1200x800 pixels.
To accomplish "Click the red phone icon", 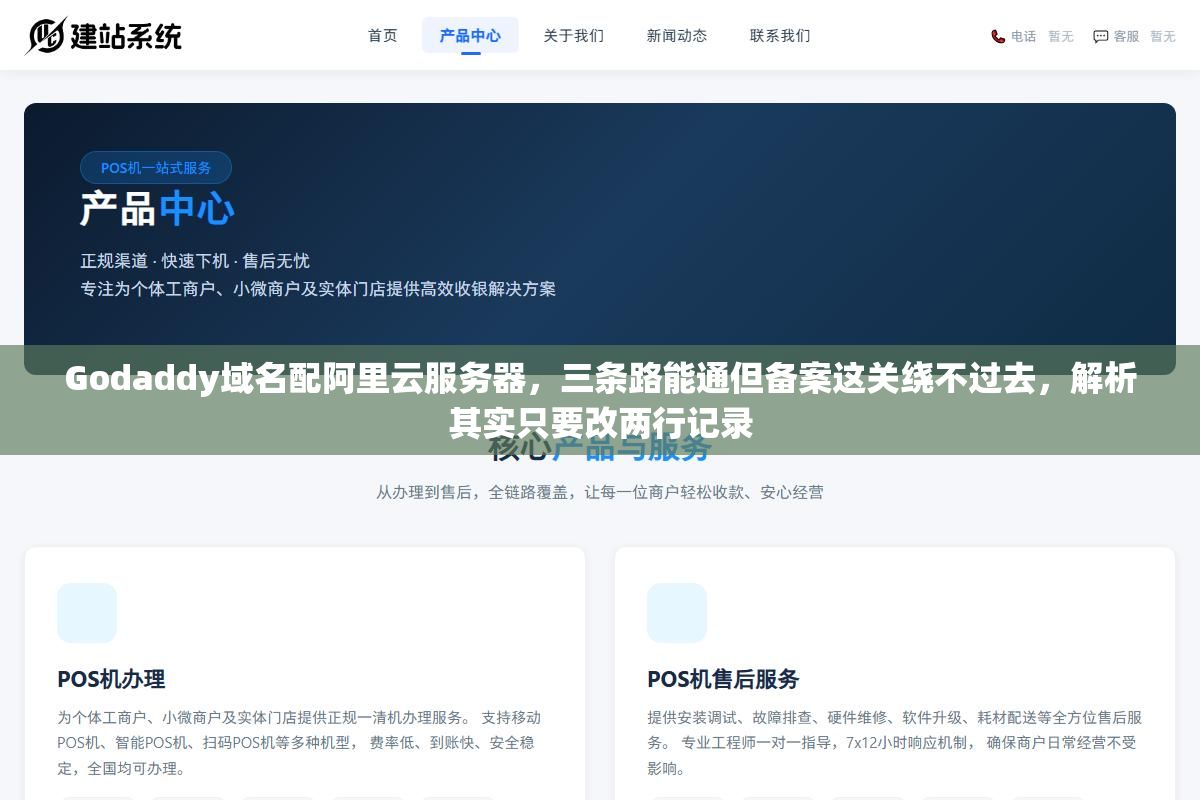I will pos(998,36).
